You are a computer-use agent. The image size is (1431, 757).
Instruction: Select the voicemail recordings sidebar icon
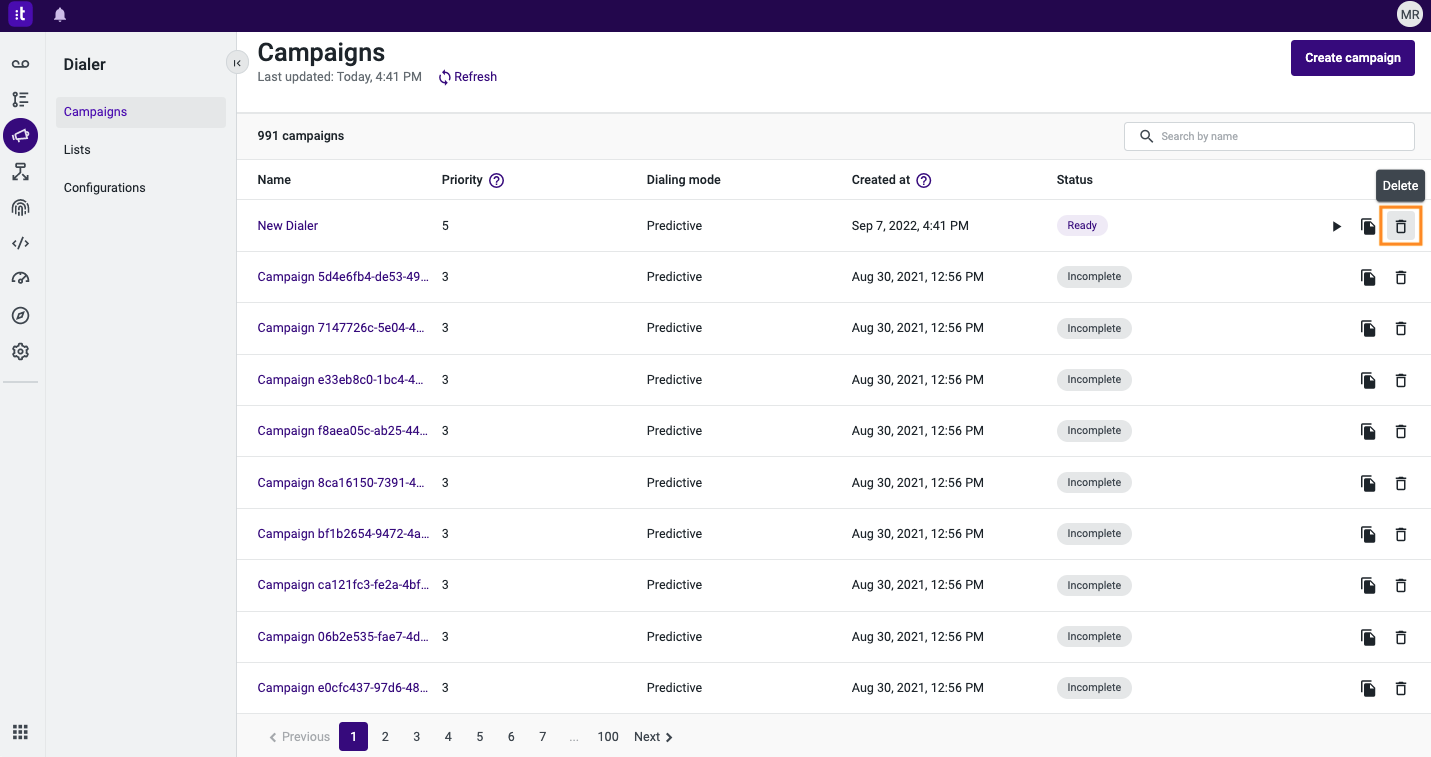pos(21,63)
